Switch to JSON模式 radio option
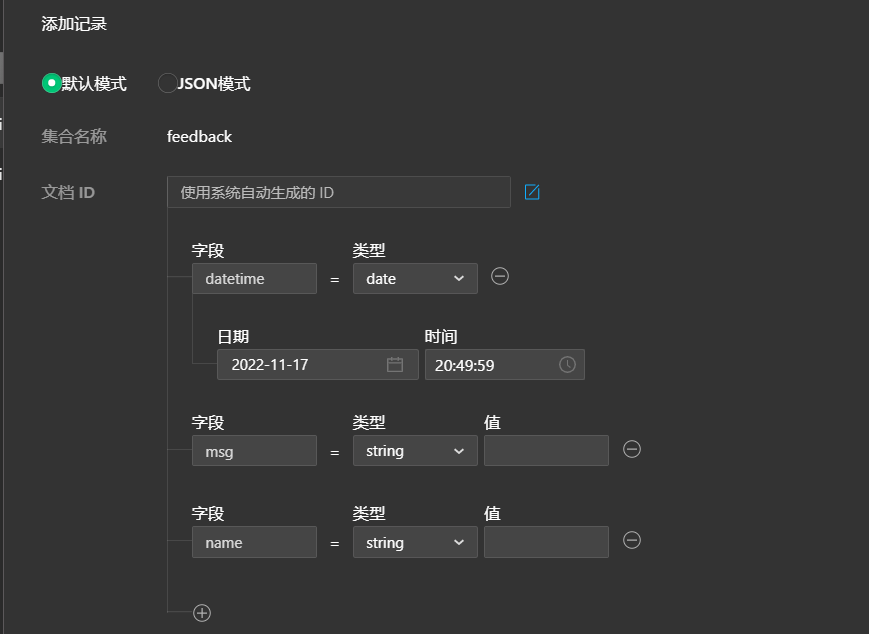This screenshot has width=869, height=634. pos(167,83)
